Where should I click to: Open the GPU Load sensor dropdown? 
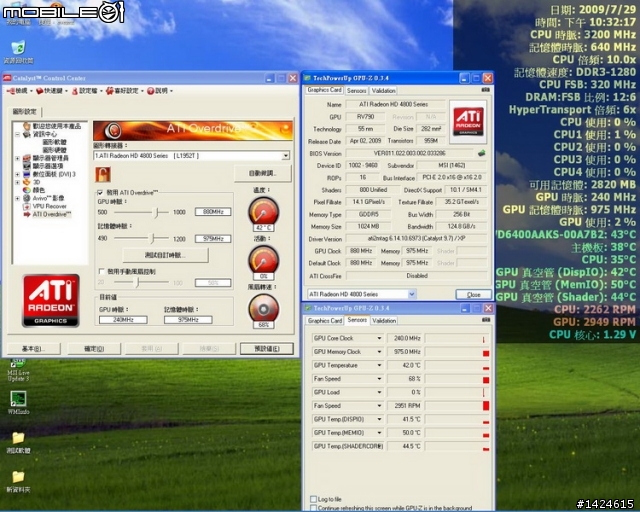point(379,392)
